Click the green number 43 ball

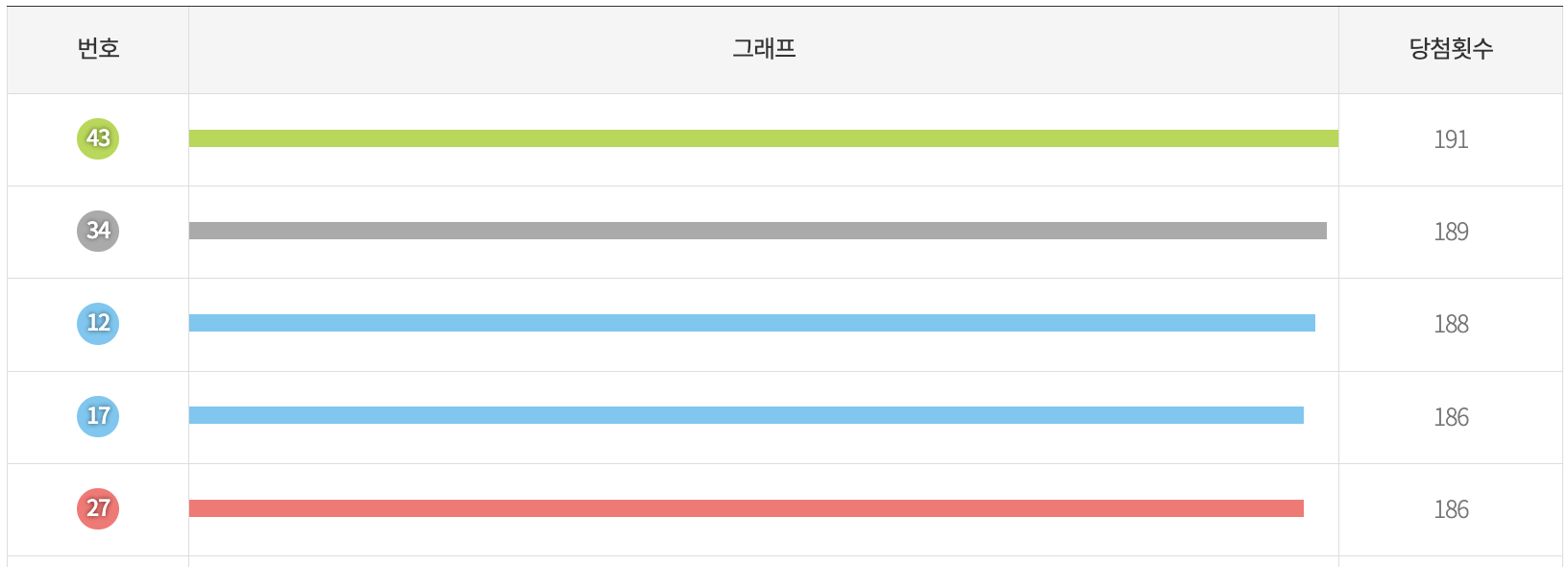(x=98, y=138)
